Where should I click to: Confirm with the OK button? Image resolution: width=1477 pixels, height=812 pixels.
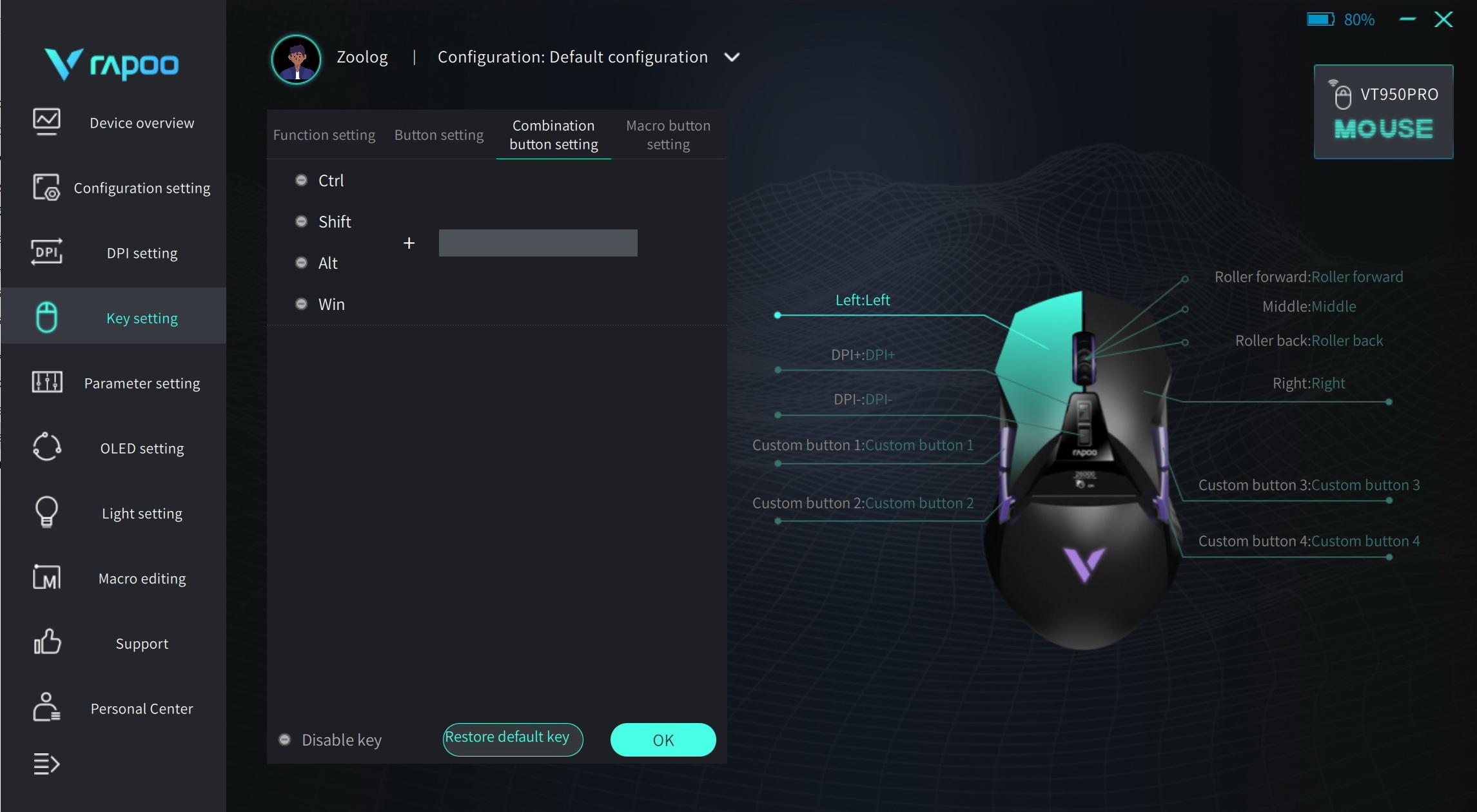(663, 740)
